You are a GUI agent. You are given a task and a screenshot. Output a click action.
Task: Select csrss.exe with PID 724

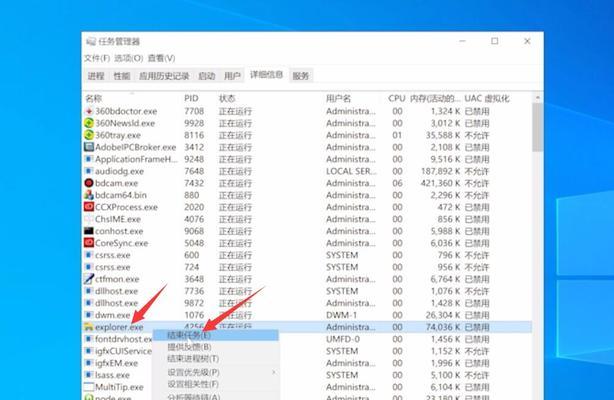point(307,267)
